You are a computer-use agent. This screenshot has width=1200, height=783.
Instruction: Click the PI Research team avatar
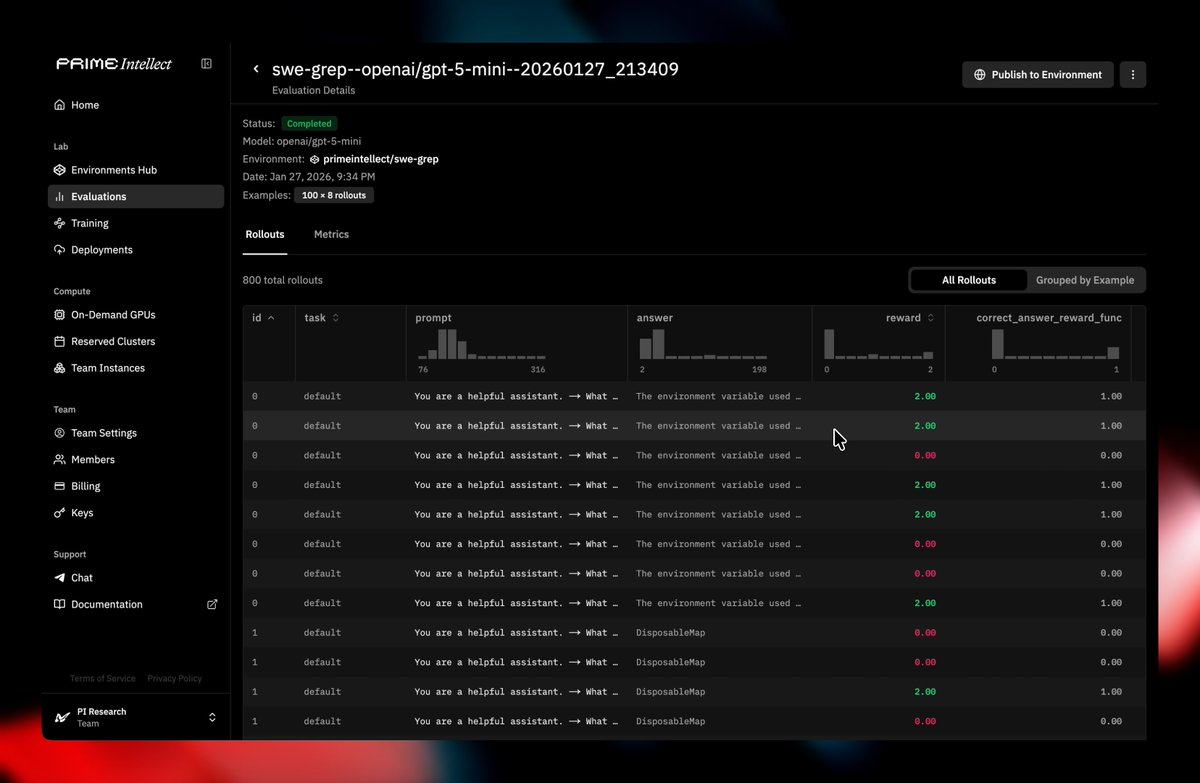click(x=62, y=717)
